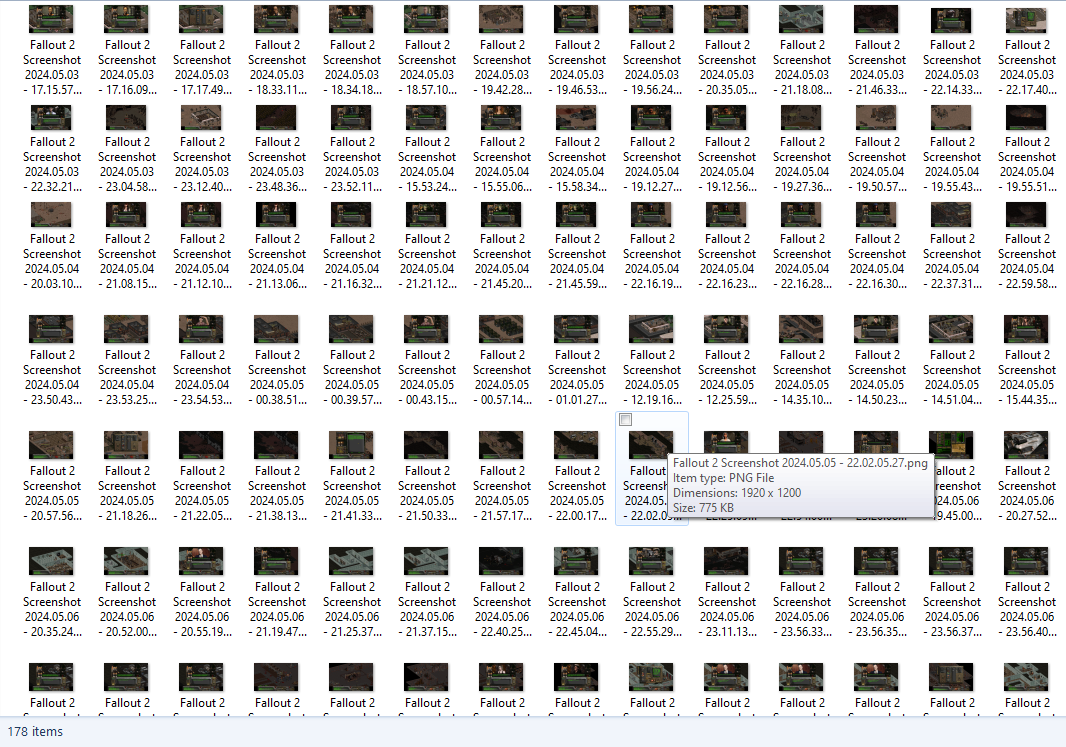1066x747 pixels.
Task: Click file name ending 2024.05.03 - 19.46.53
Action: tap(577, 67)
